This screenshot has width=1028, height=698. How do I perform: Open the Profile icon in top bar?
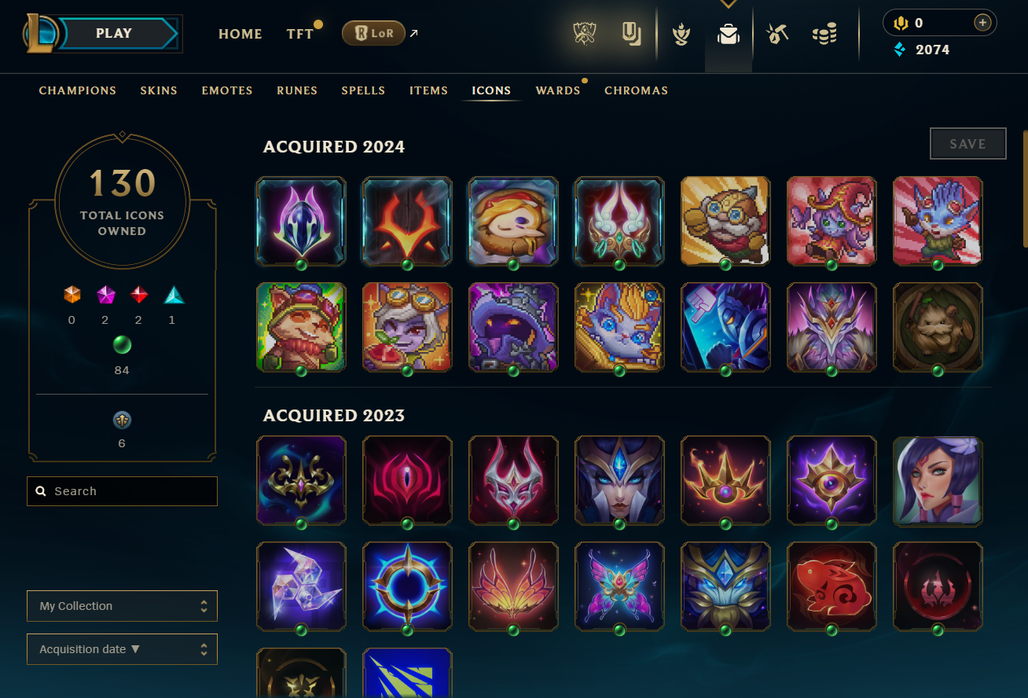pyautogui.click(x=631, y=33)
